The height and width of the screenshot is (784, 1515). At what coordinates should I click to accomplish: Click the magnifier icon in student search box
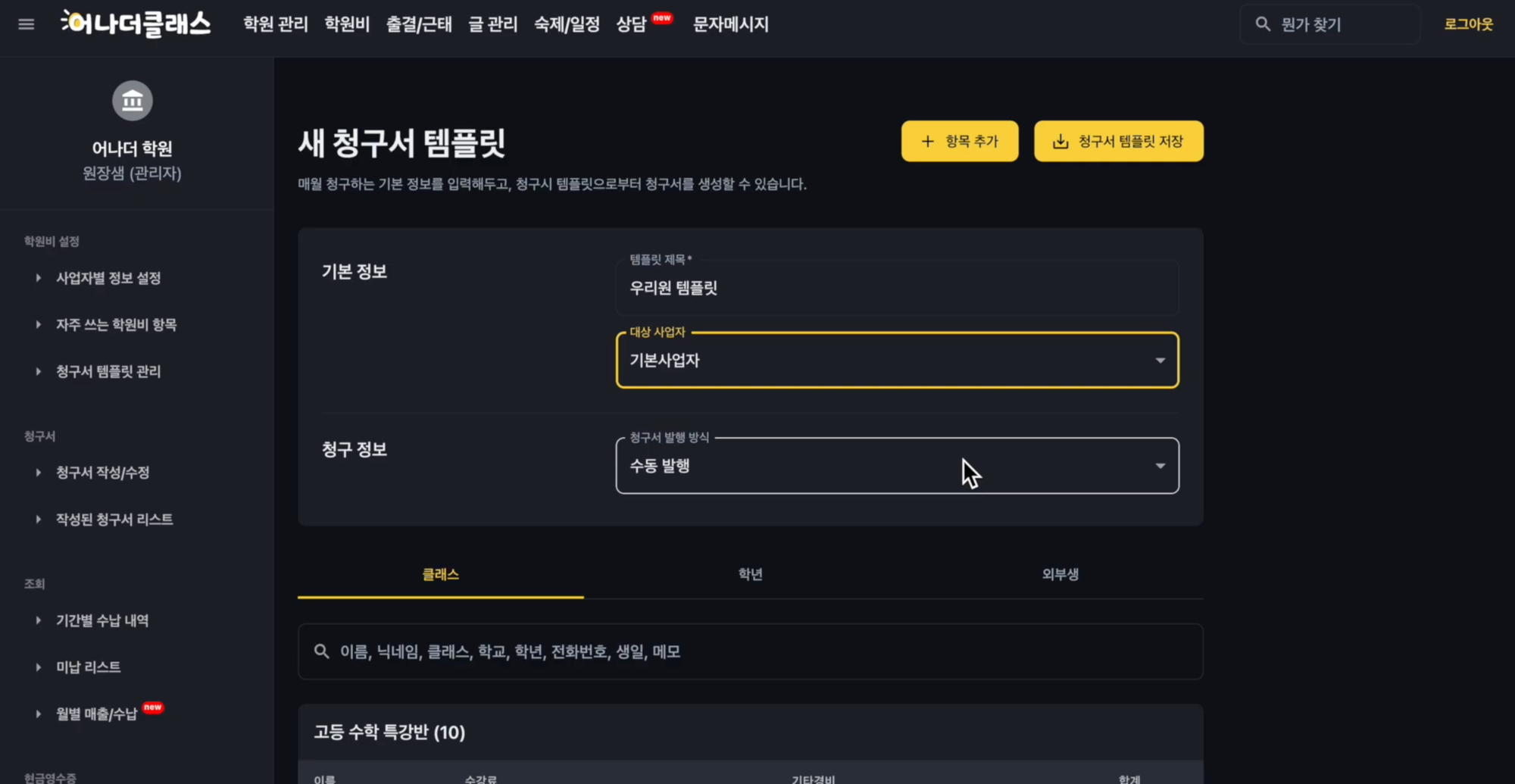coord(322,651)
